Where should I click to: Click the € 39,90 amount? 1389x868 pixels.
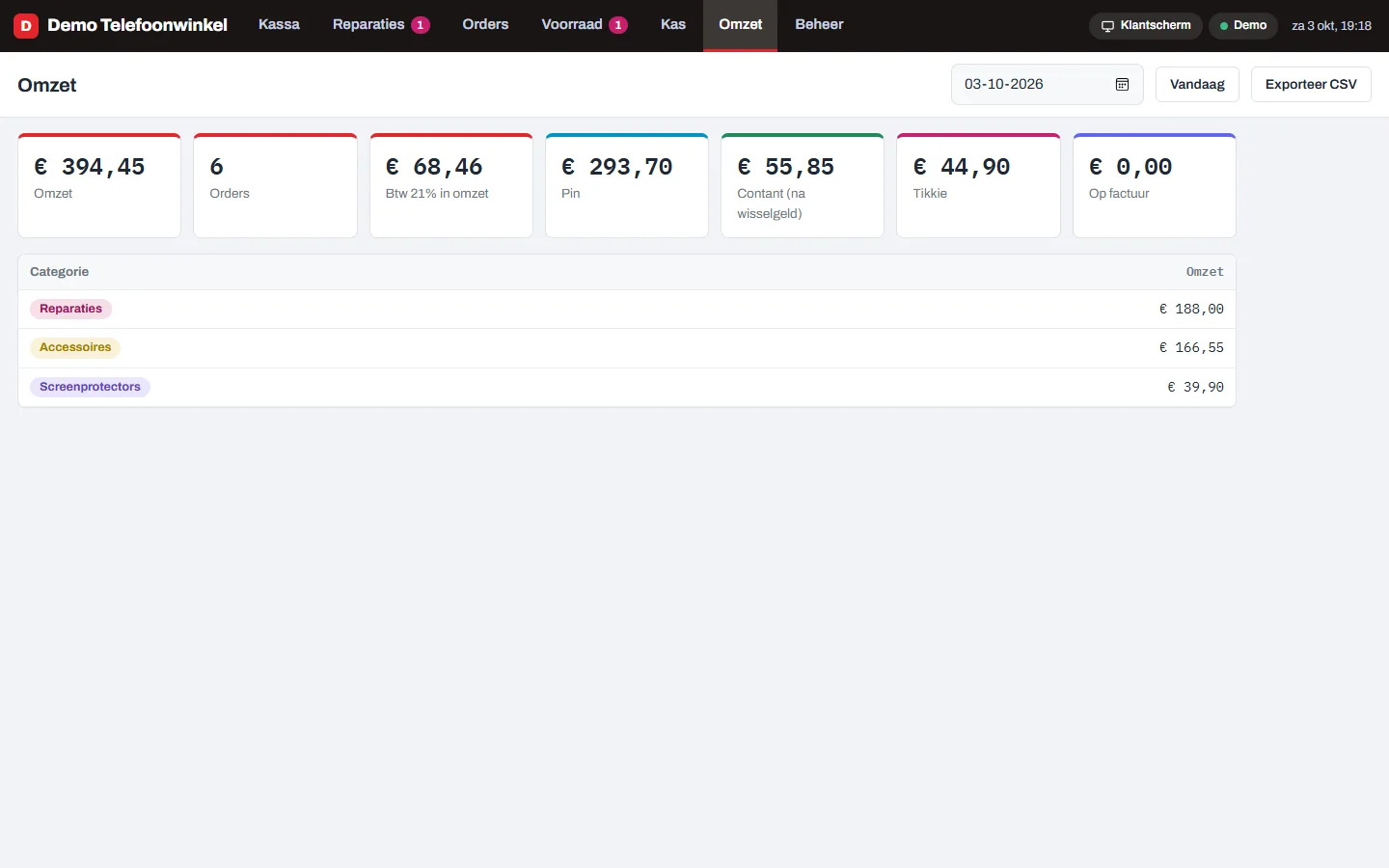click(1195, 388)
